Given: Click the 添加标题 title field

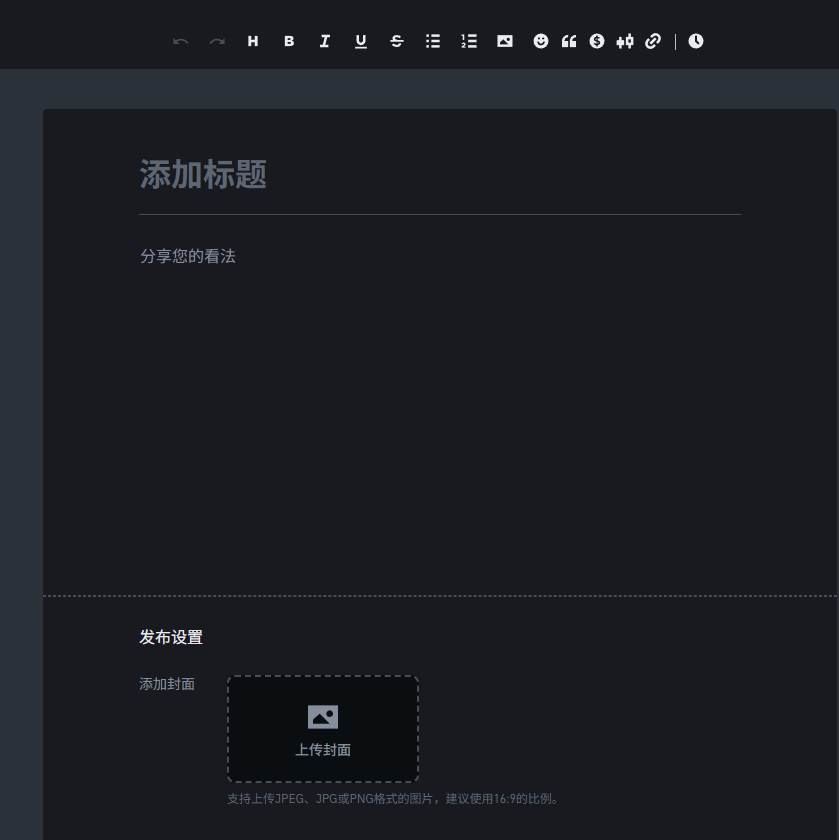Looking at the screenshot, I should [x=440, y=175].
